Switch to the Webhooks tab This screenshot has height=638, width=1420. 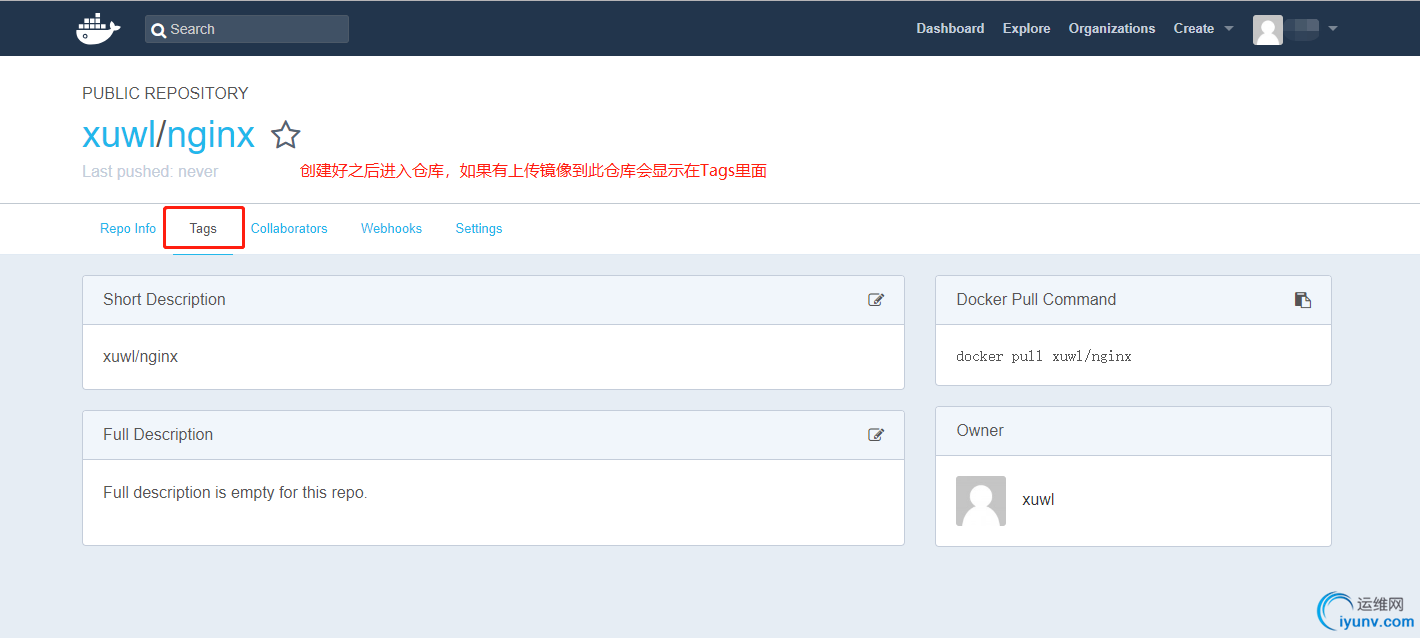pos(391,228)
